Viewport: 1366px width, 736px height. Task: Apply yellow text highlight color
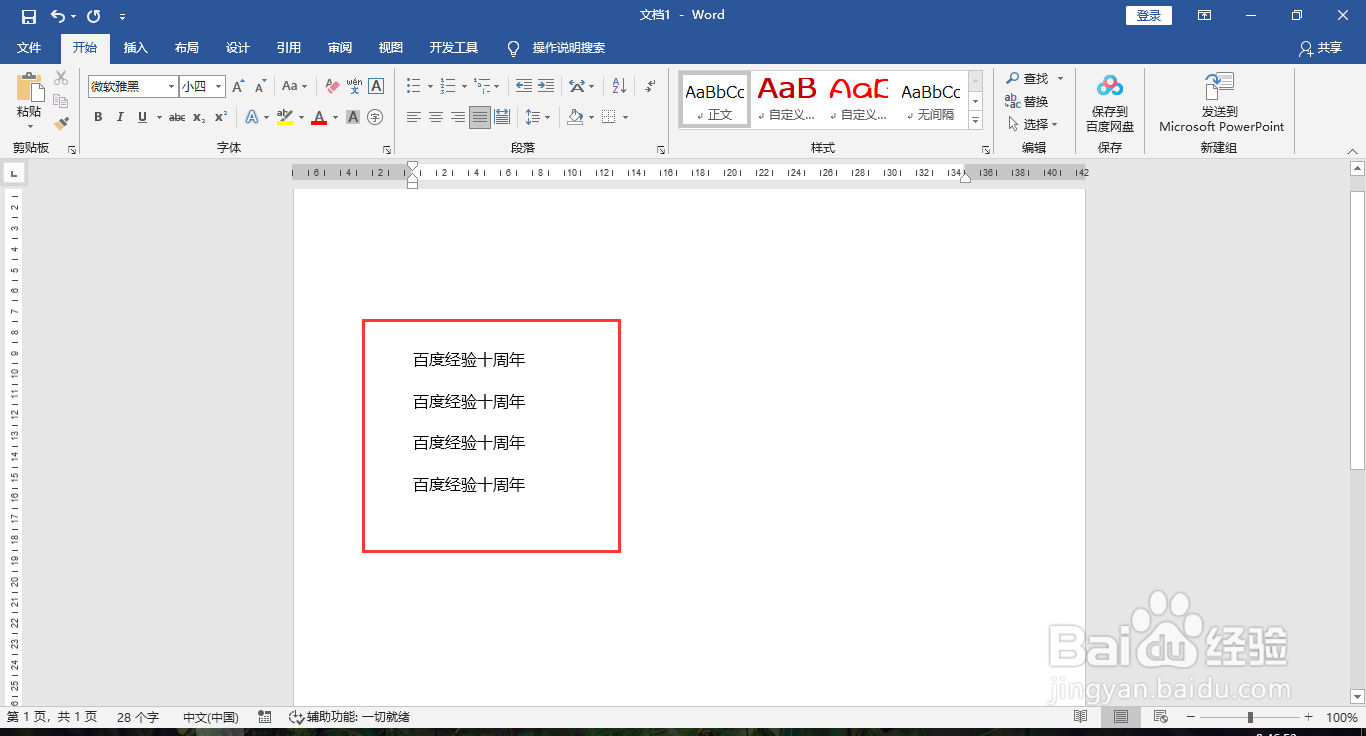click(x=284, y=117)
